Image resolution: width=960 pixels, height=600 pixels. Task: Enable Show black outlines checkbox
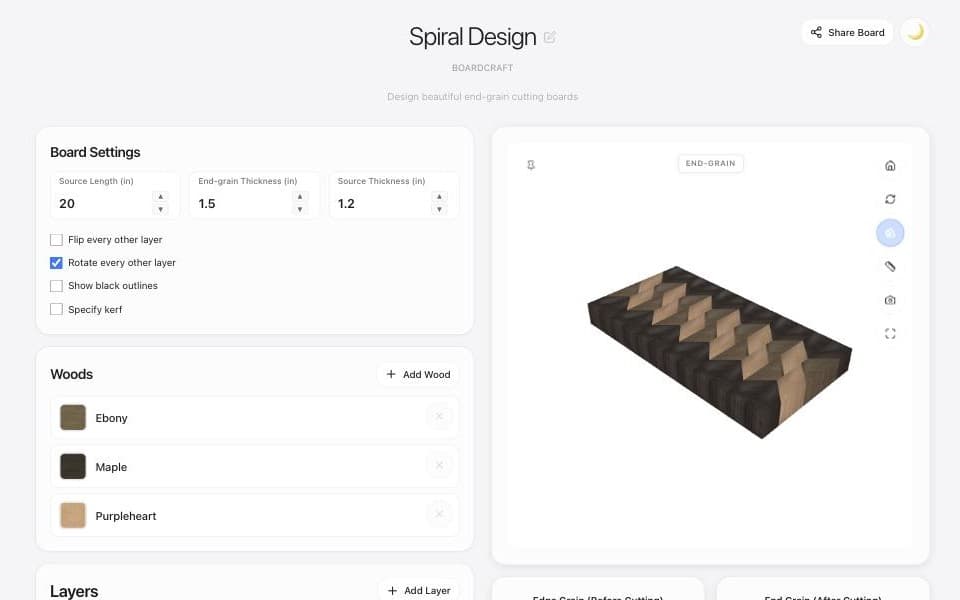pos(56,286)
